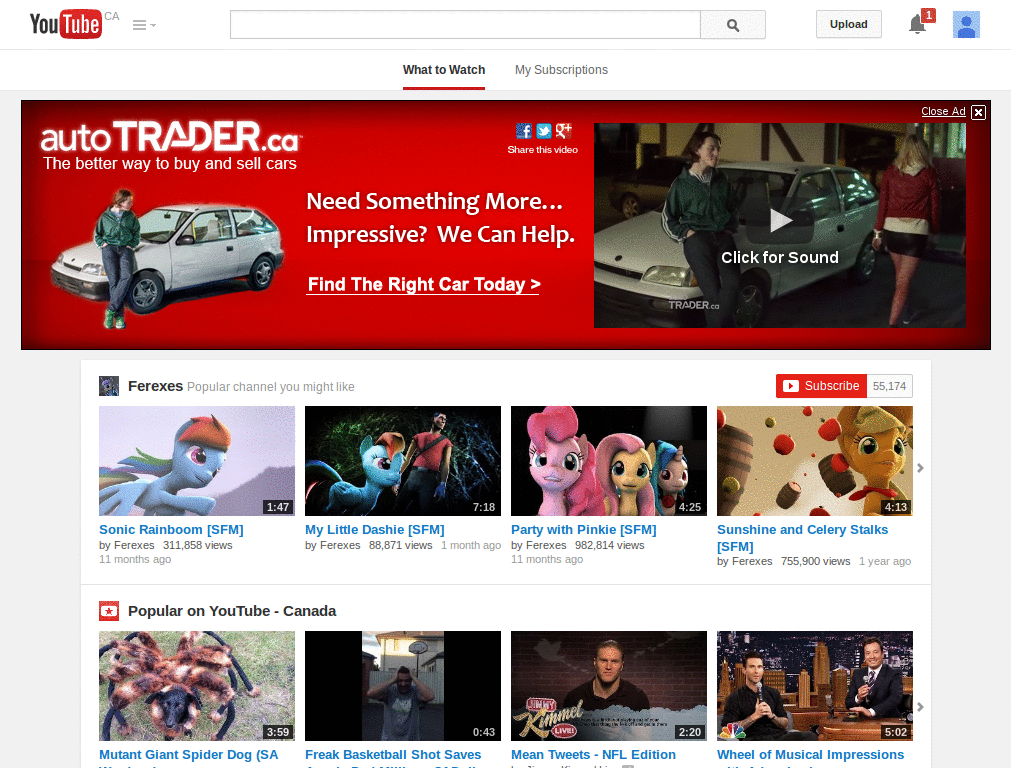1024x768 pixels.
Task: Open the user account avatar
Action: pos(966,25)
